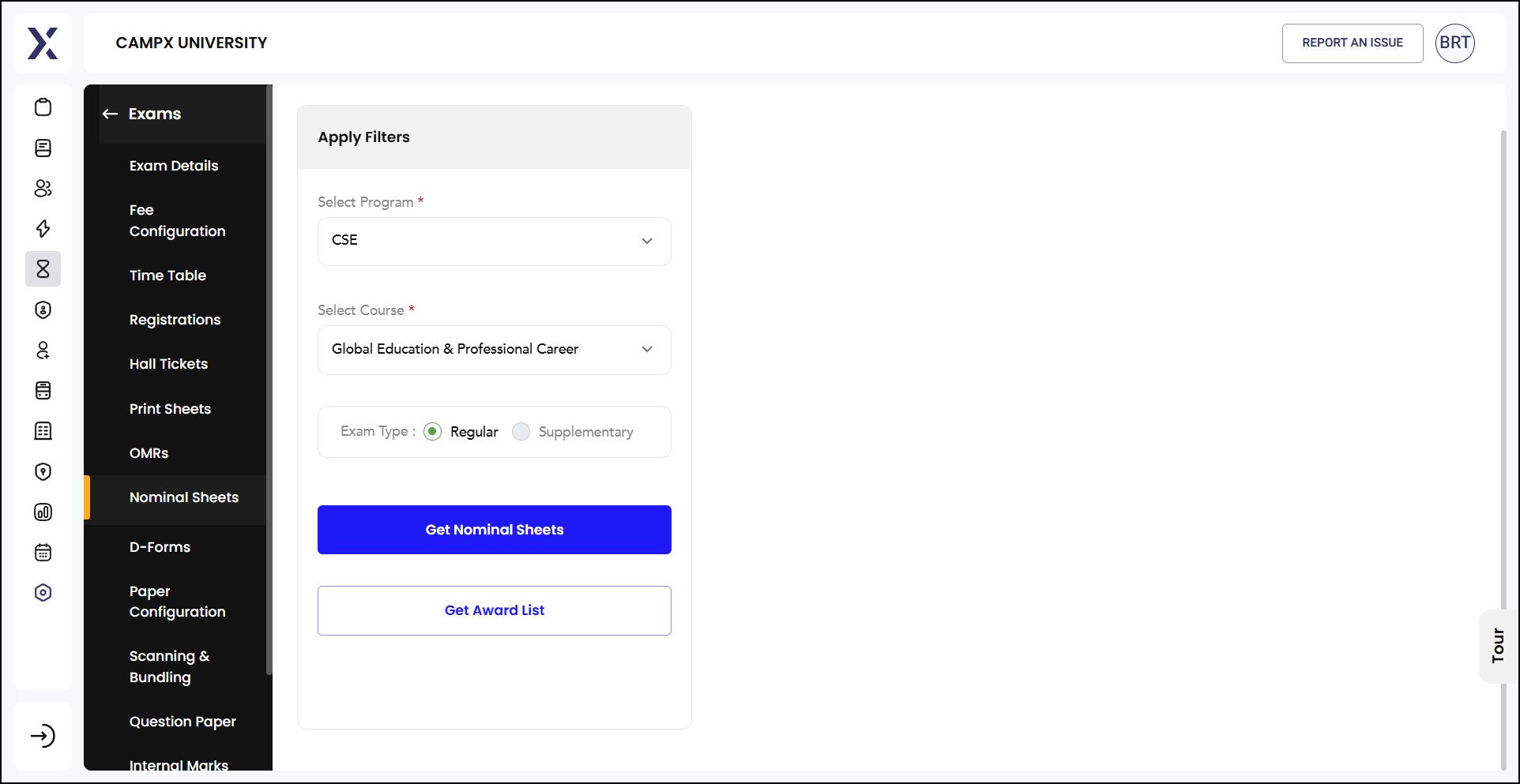Go to Time Table menu item
Image resolution: width=1520 pixels, height=784 pixels.
coord(167,276)
